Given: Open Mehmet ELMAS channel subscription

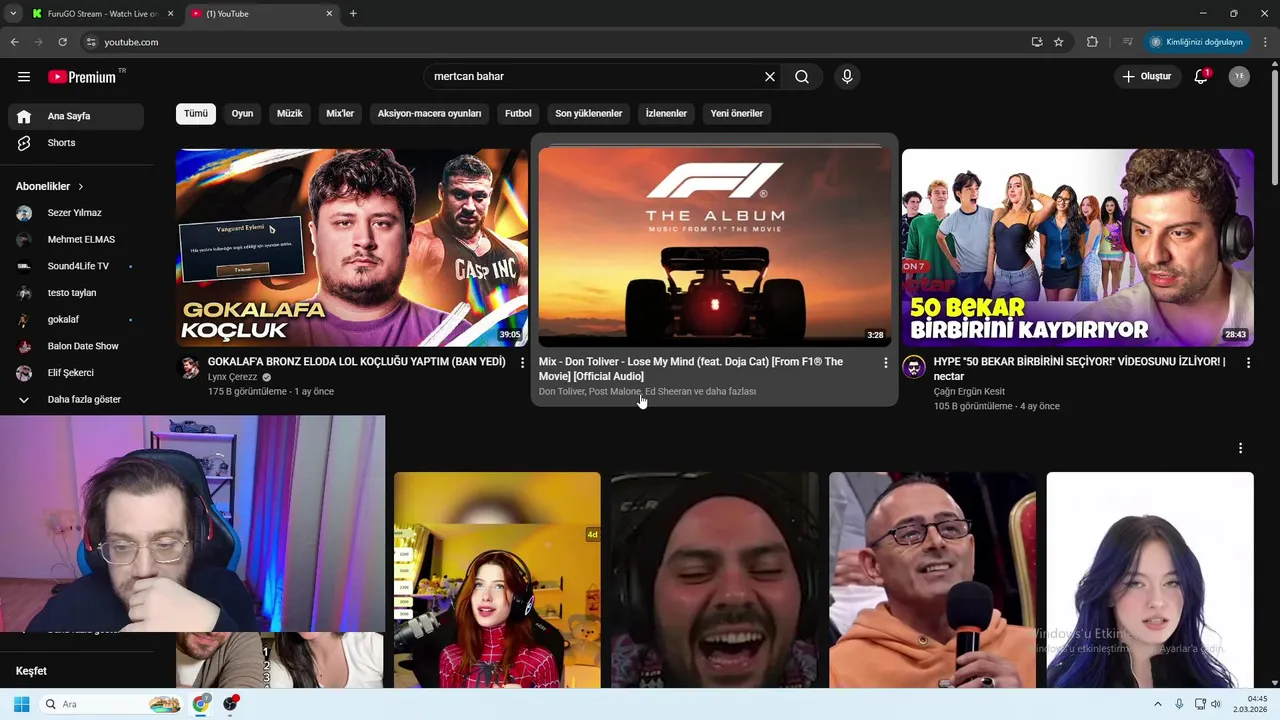Looking at the screenshot, I should pos(76,240).
